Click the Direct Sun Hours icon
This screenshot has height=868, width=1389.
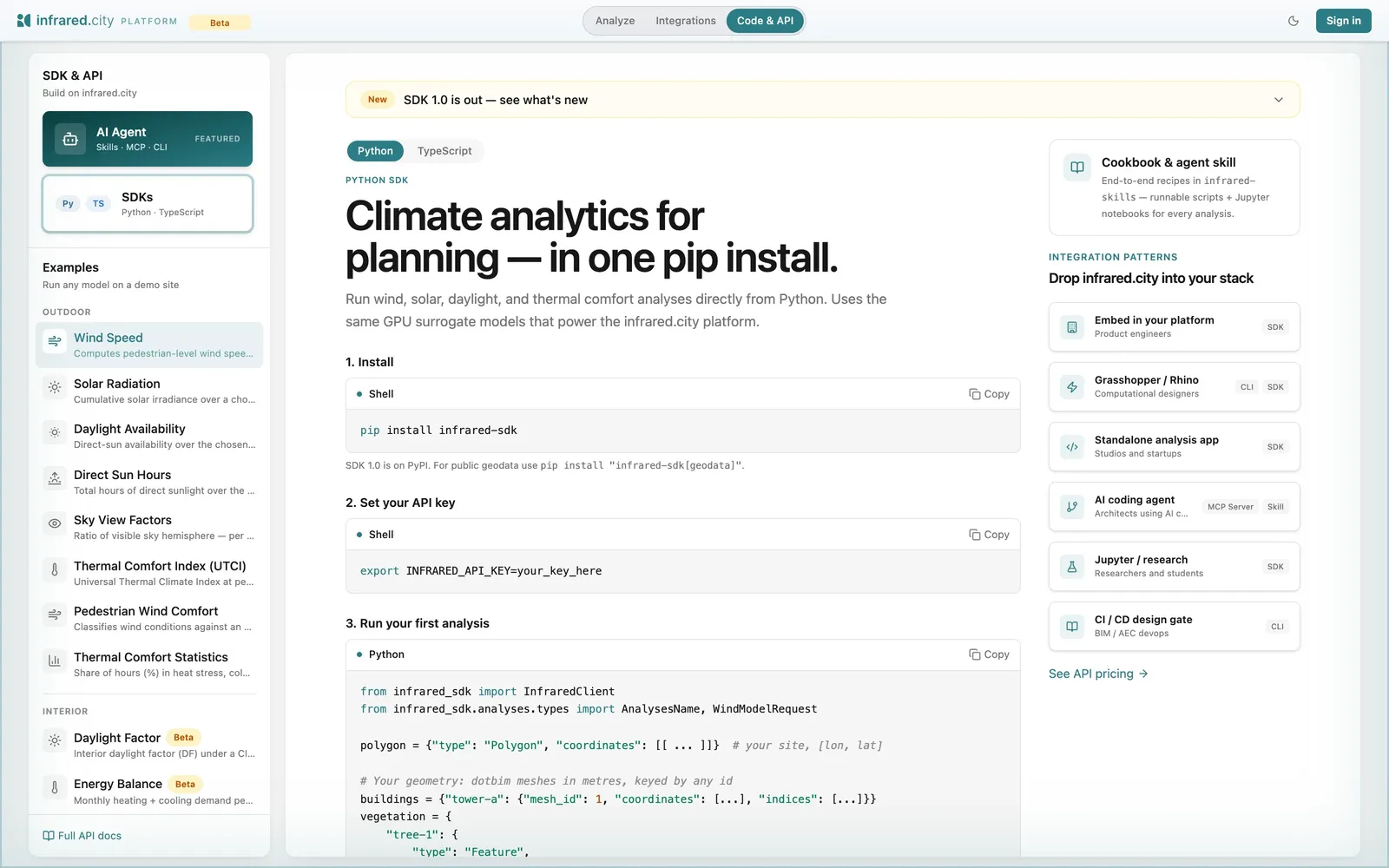pos(55,478)
